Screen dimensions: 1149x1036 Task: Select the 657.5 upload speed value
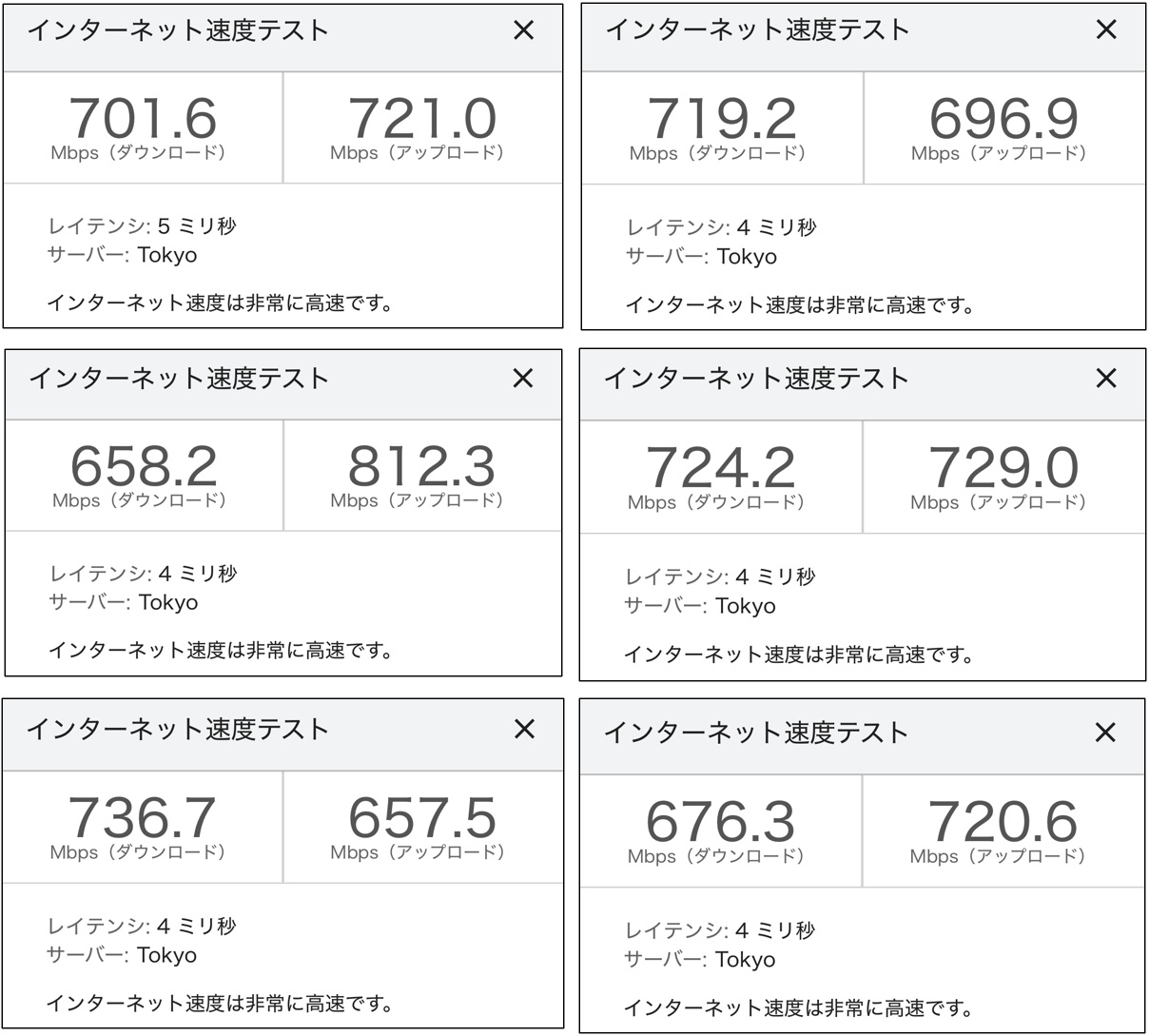[421, 818]
